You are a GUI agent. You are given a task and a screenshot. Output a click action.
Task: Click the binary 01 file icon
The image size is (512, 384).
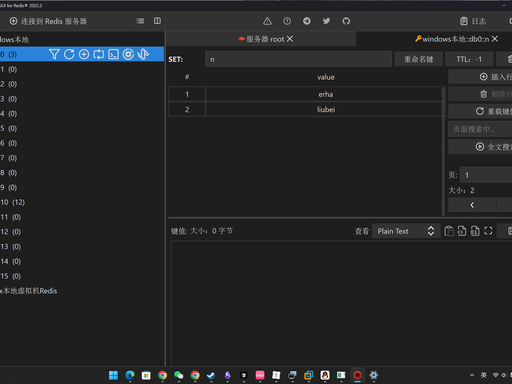[x=475, y=231]
